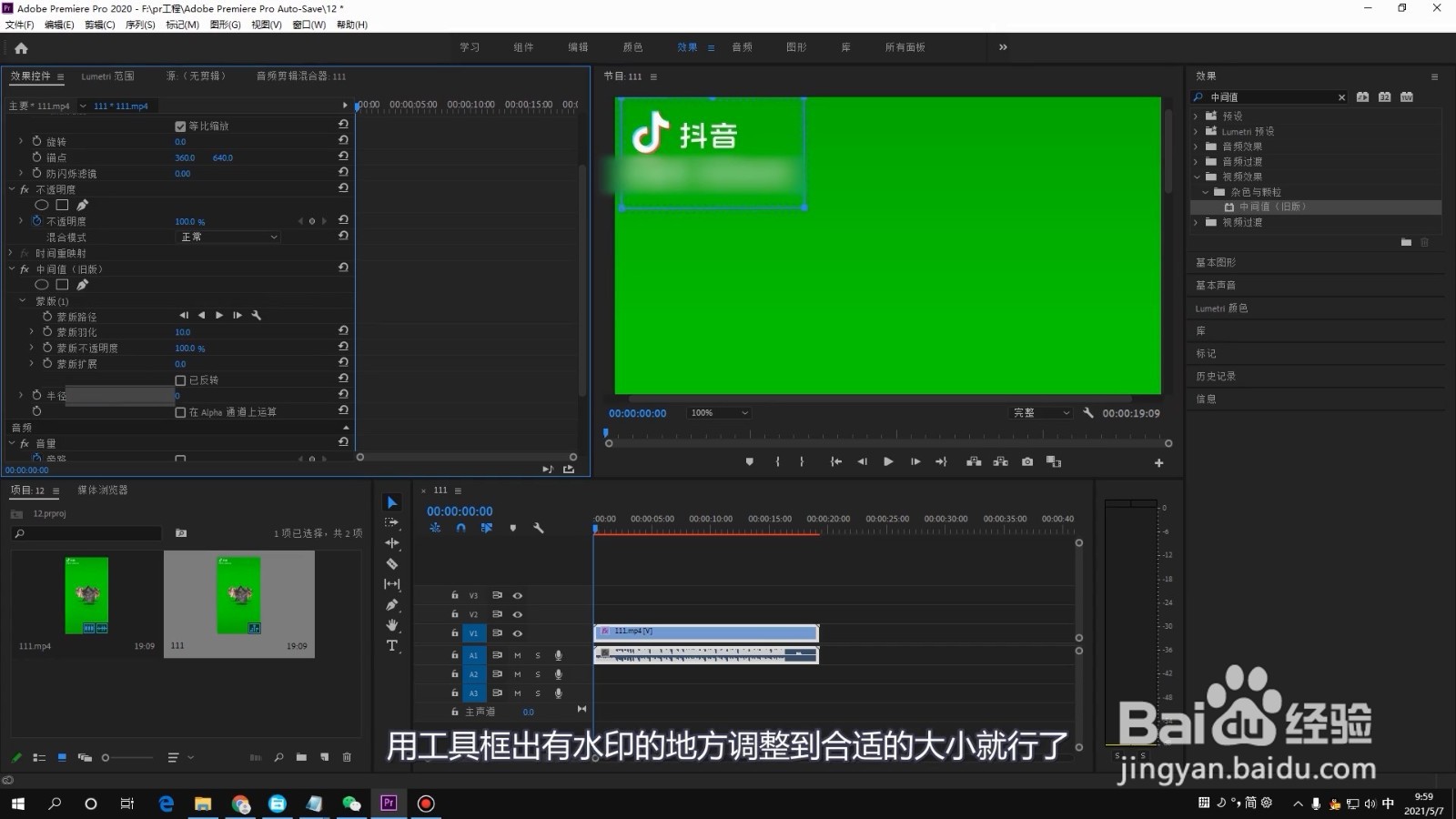Screen dimensions: 1456x819
Task: Enable 在 Alpha 通道上运算 checkbox
Action: click(x=180, y=412)
